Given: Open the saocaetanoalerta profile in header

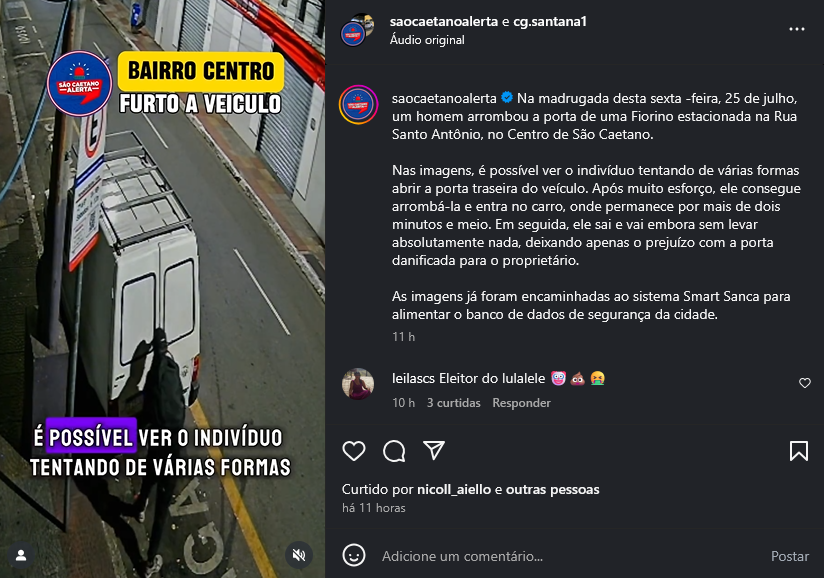Looking at the screenshot, I should coord(444,22).
